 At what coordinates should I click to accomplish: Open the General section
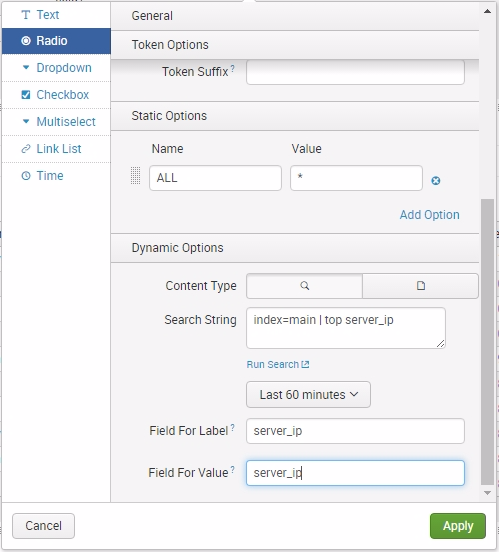[x=295, y=16]
